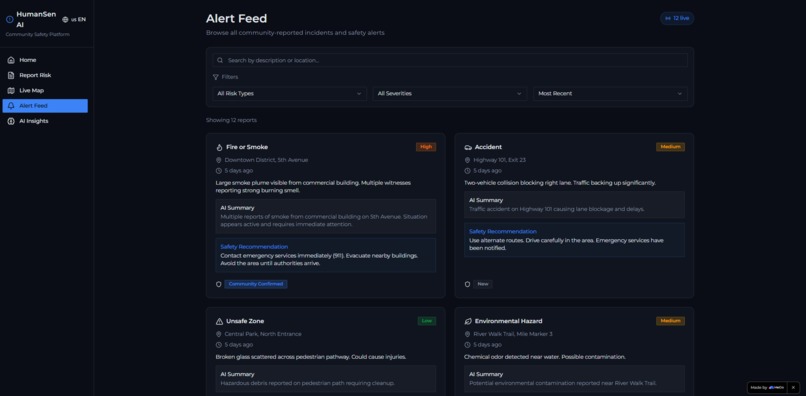Click Safety Recommendation on Fire or Smoke card
The height and width of the screenshot is (396, 806).
[254, 247]
